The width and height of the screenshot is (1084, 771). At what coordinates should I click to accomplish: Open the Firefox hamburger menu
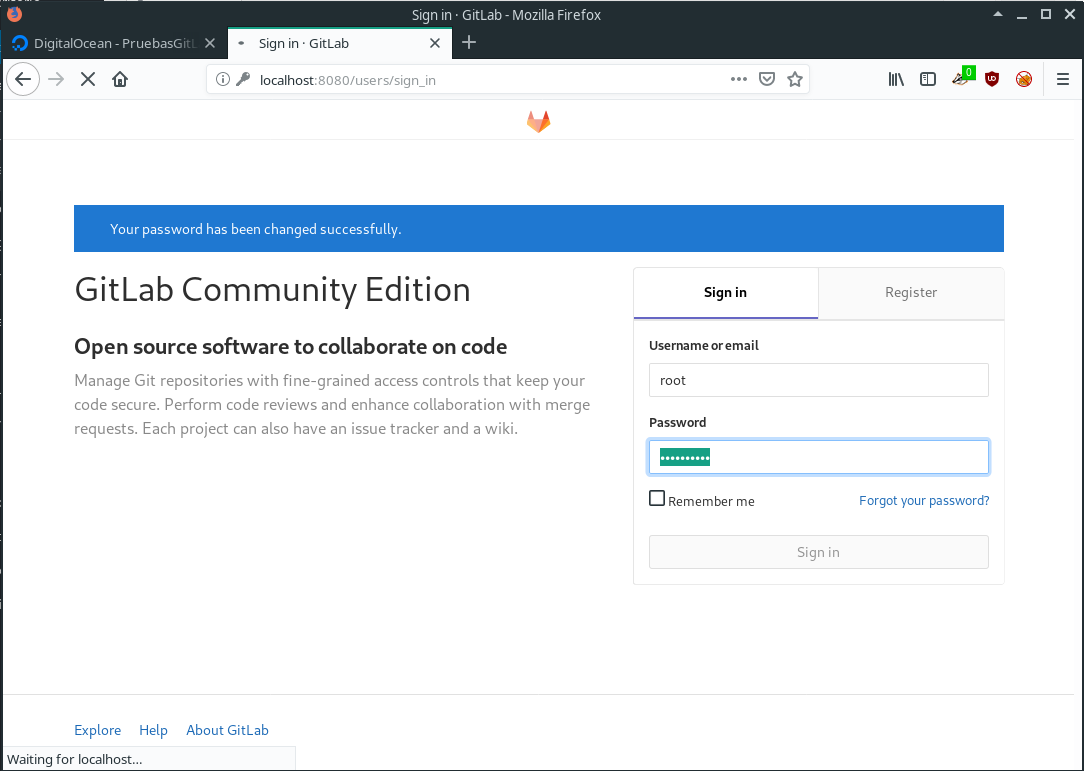(1064, 80)
